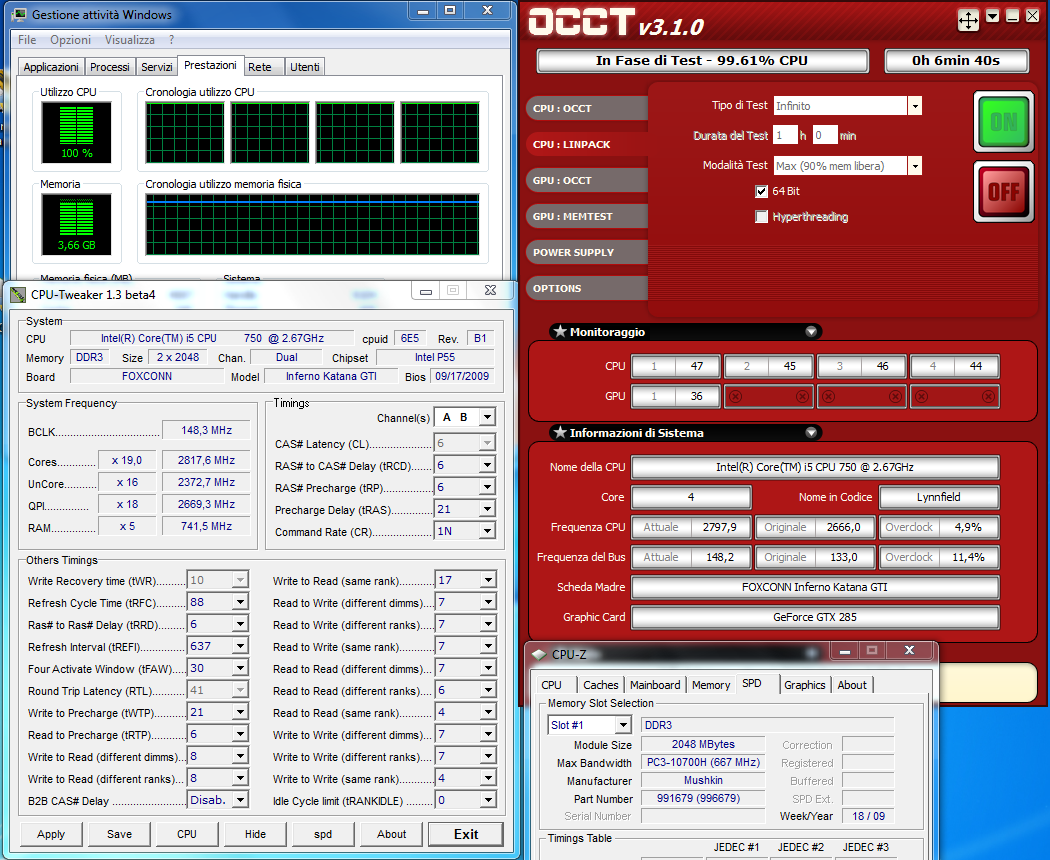This screenshot has height=860, width=1050.
Task: Open the Tipo di Test dropdown
Action: (915, 106)
